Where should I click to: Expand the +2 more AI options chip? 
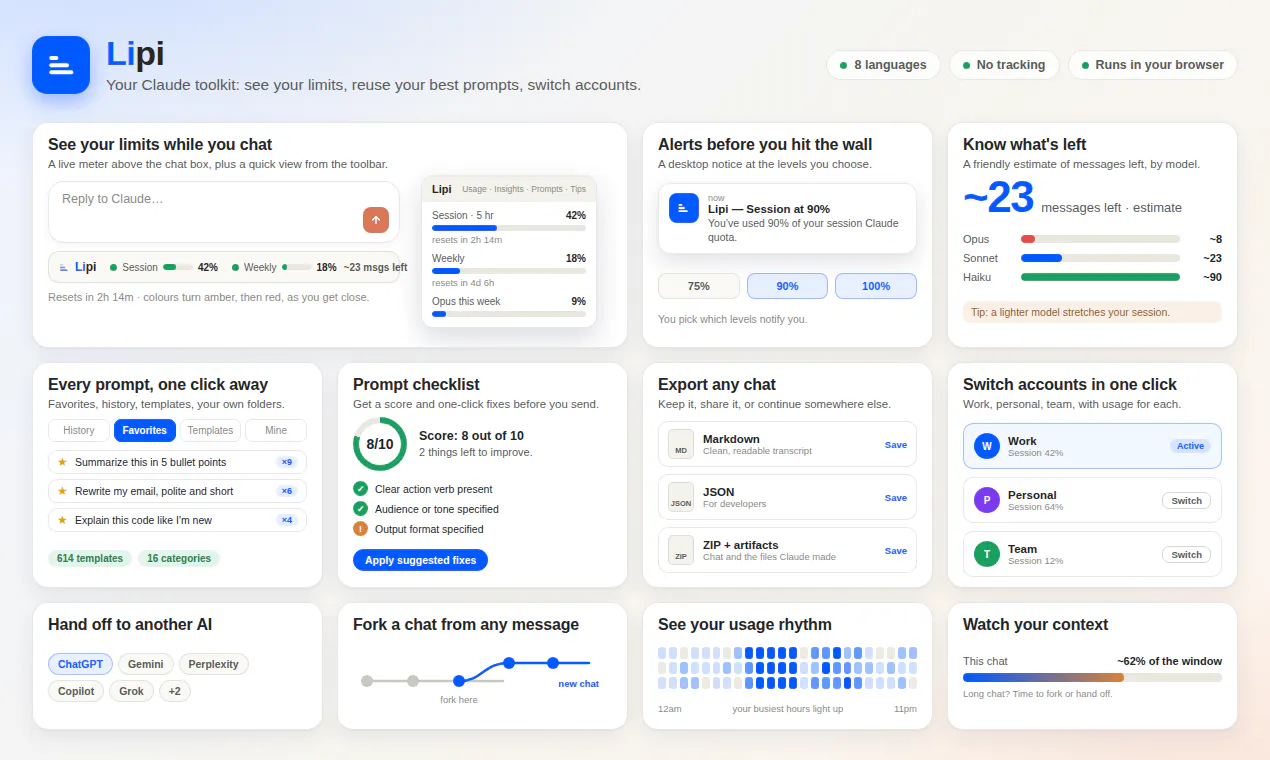tap(174, 691)
